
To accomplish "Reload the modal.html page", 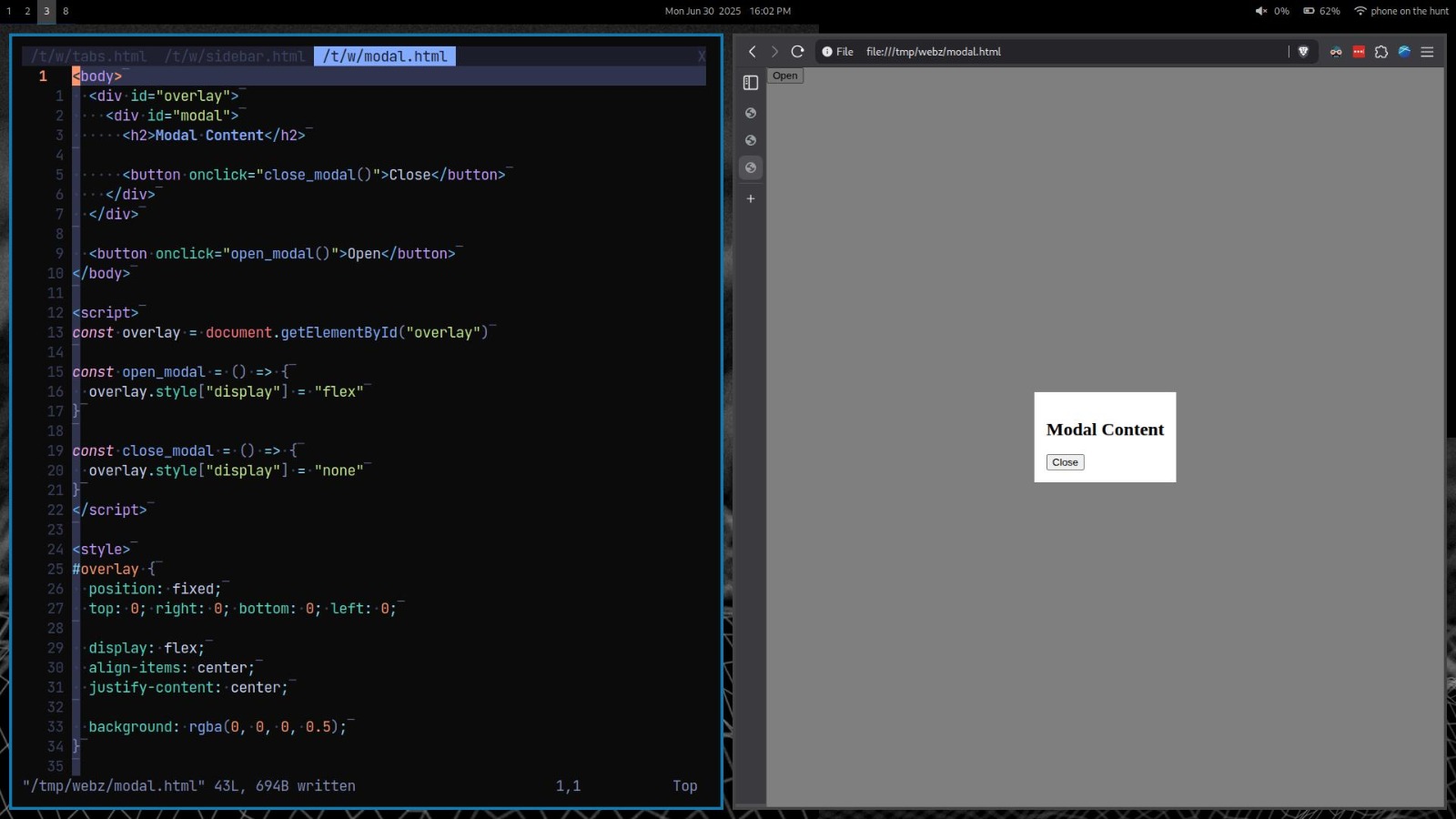I will click(797, 52).
